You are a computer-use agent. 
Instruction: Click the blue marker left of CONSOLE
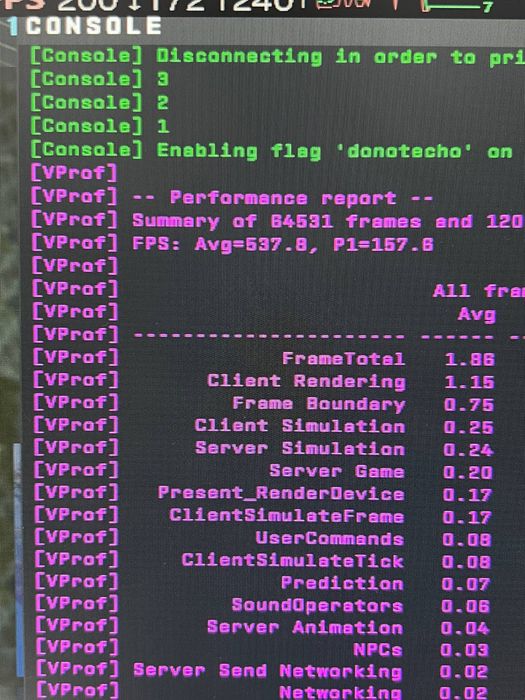[13, 26]
